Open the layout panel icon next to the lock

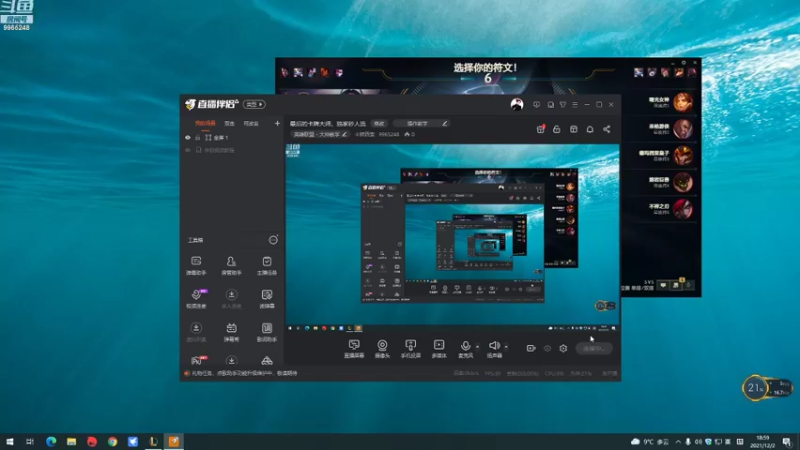click(x=573, y=129)
